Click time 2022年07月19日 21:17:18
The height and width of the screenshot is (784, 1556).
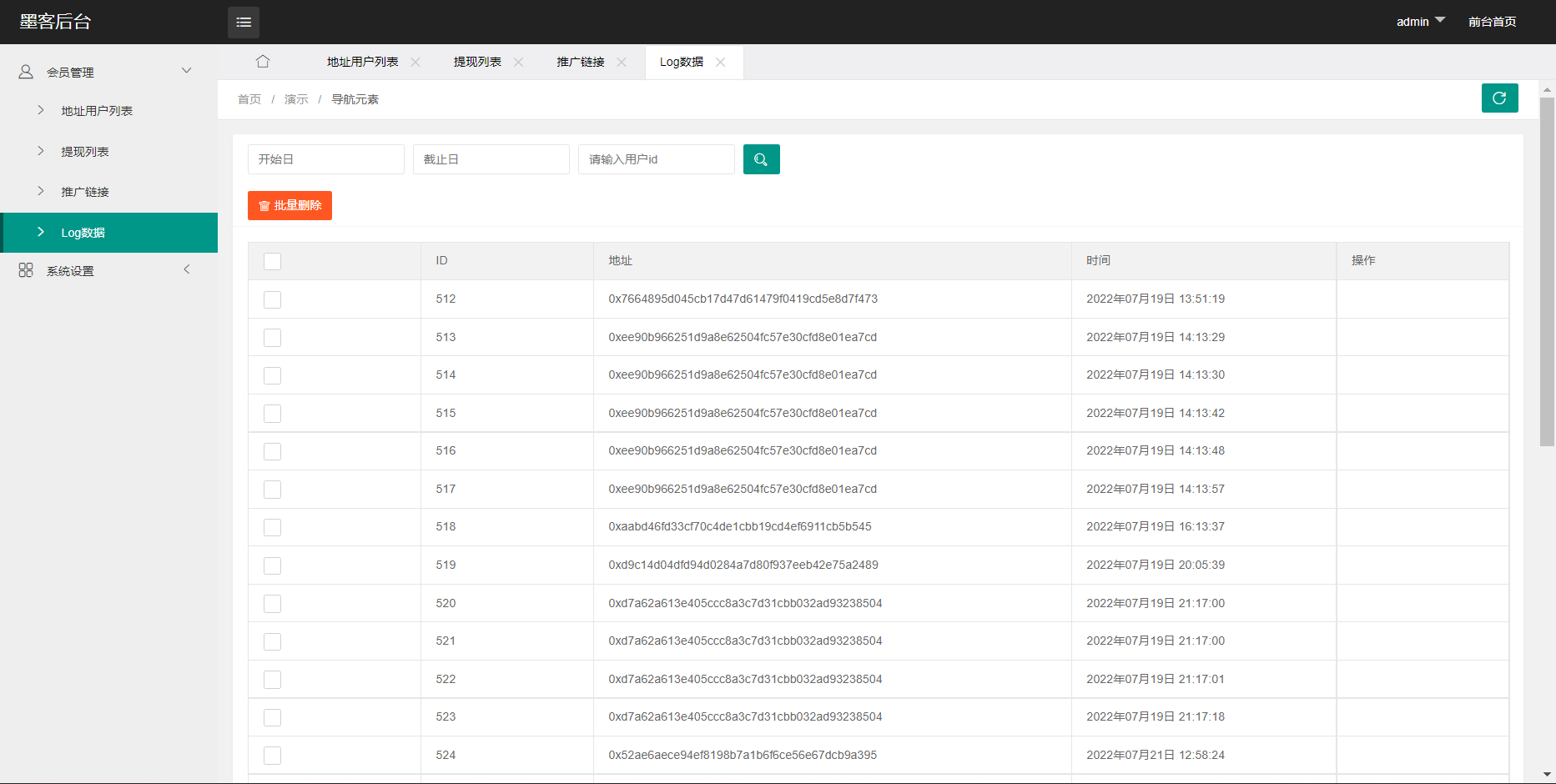pos(1156,717)
